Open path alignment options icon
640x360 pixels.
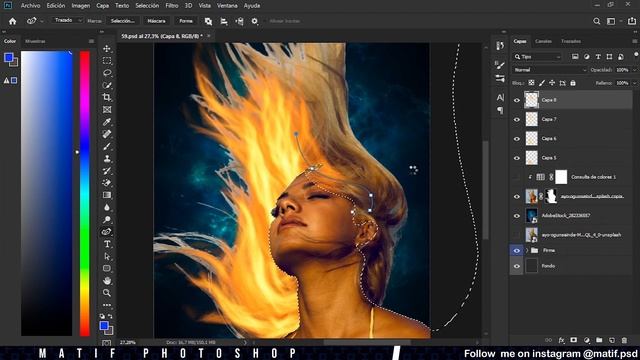coord(224,21)
